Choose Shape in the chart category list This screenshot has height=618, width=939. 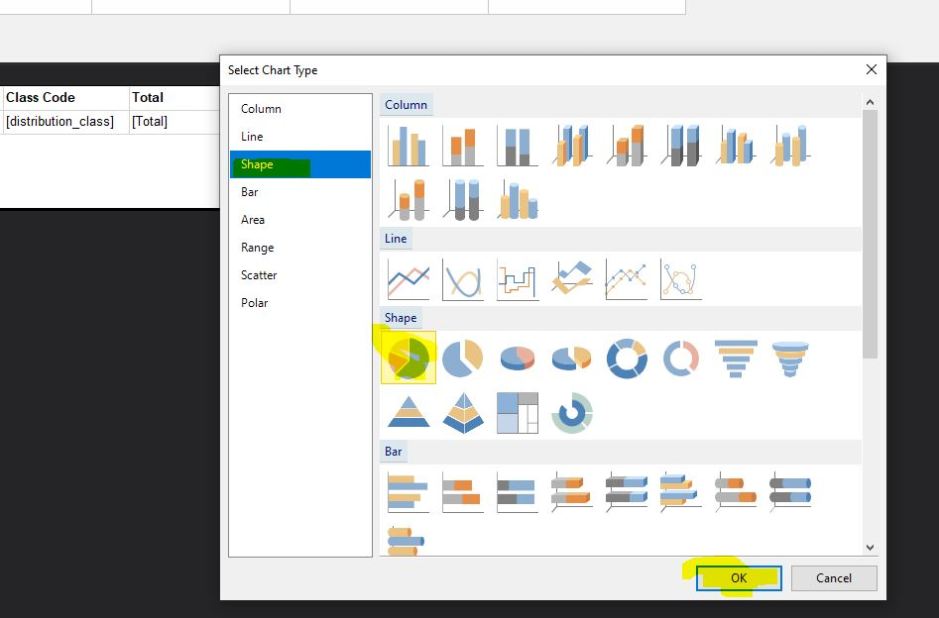point(300,164)
